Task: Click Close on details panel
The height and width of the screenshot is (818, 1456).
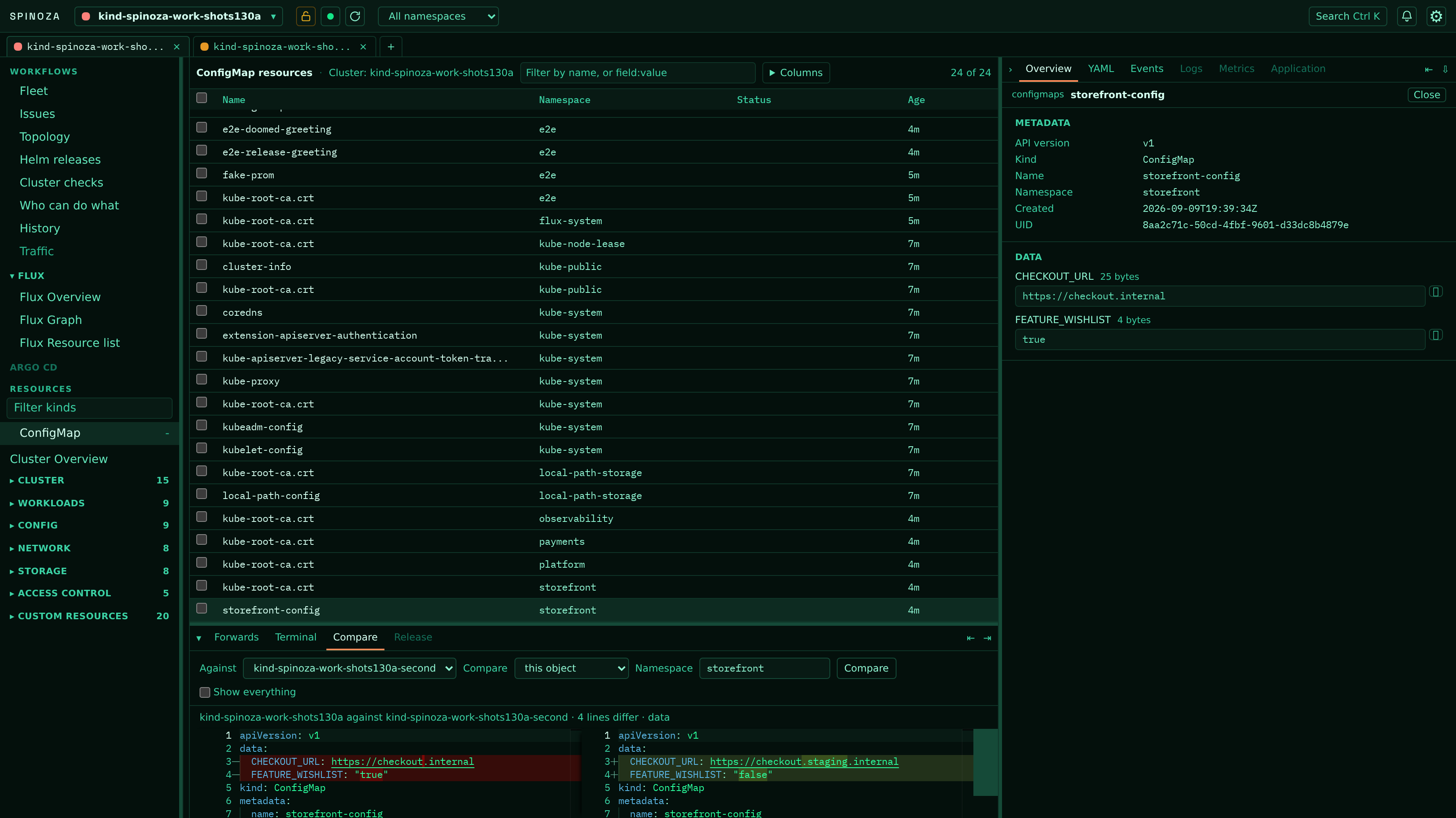Action: click(1427, 95)
